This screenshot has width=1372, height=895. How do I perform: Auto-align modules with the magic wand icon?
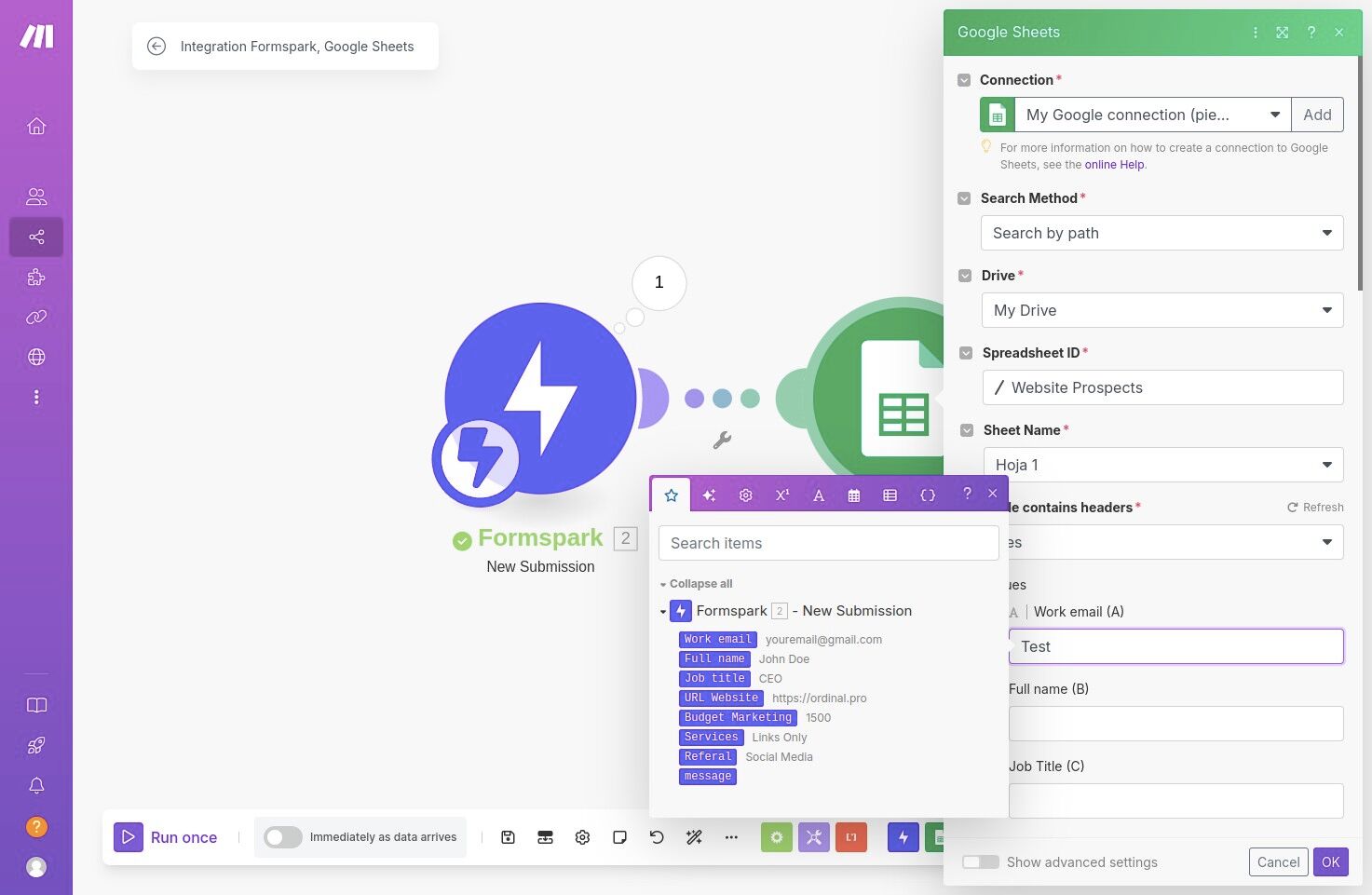coord(694,837)
